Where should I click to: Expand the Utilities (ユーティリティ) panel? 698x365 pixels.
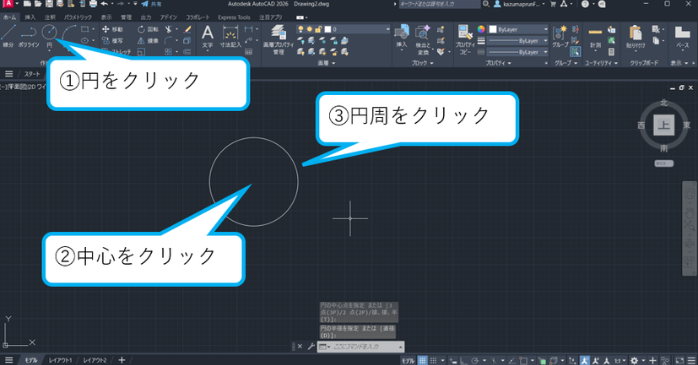point(601,63)
